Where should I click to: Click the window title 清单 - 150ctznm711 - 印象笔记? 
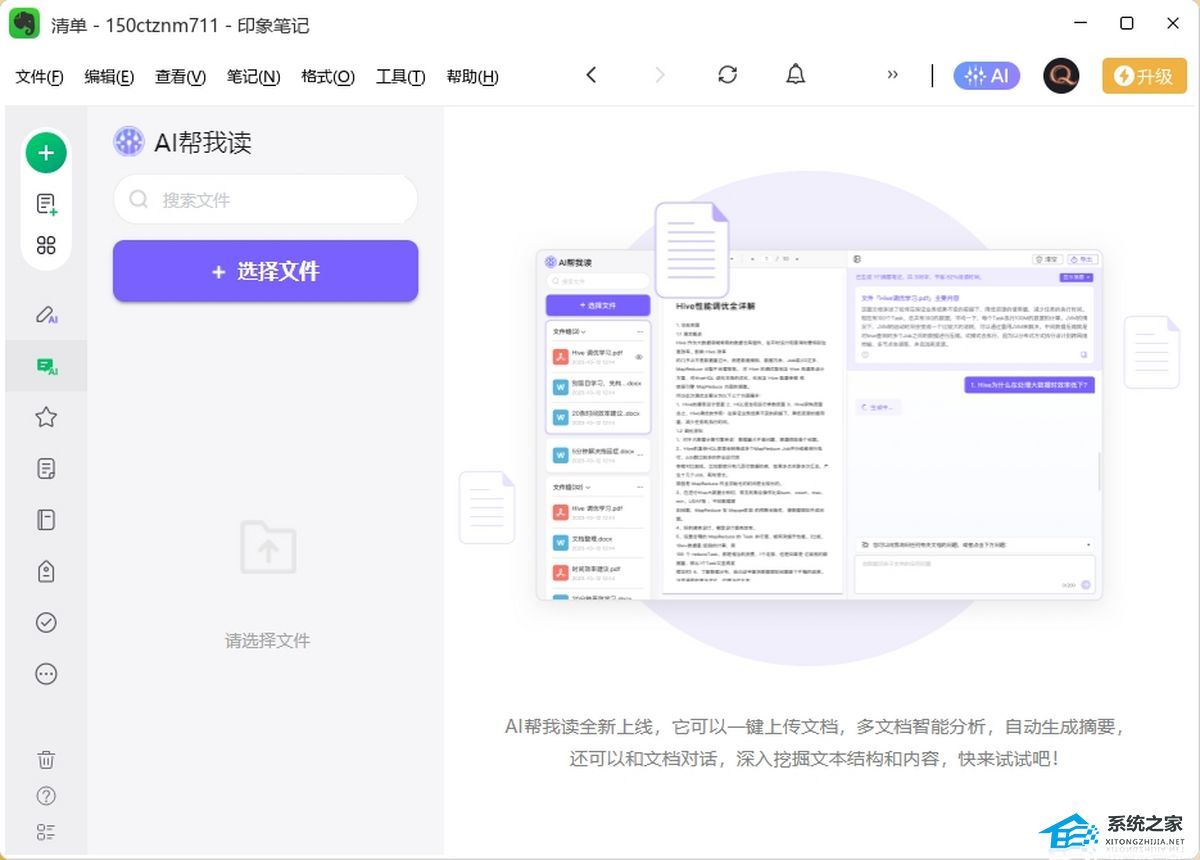point(180,25)
